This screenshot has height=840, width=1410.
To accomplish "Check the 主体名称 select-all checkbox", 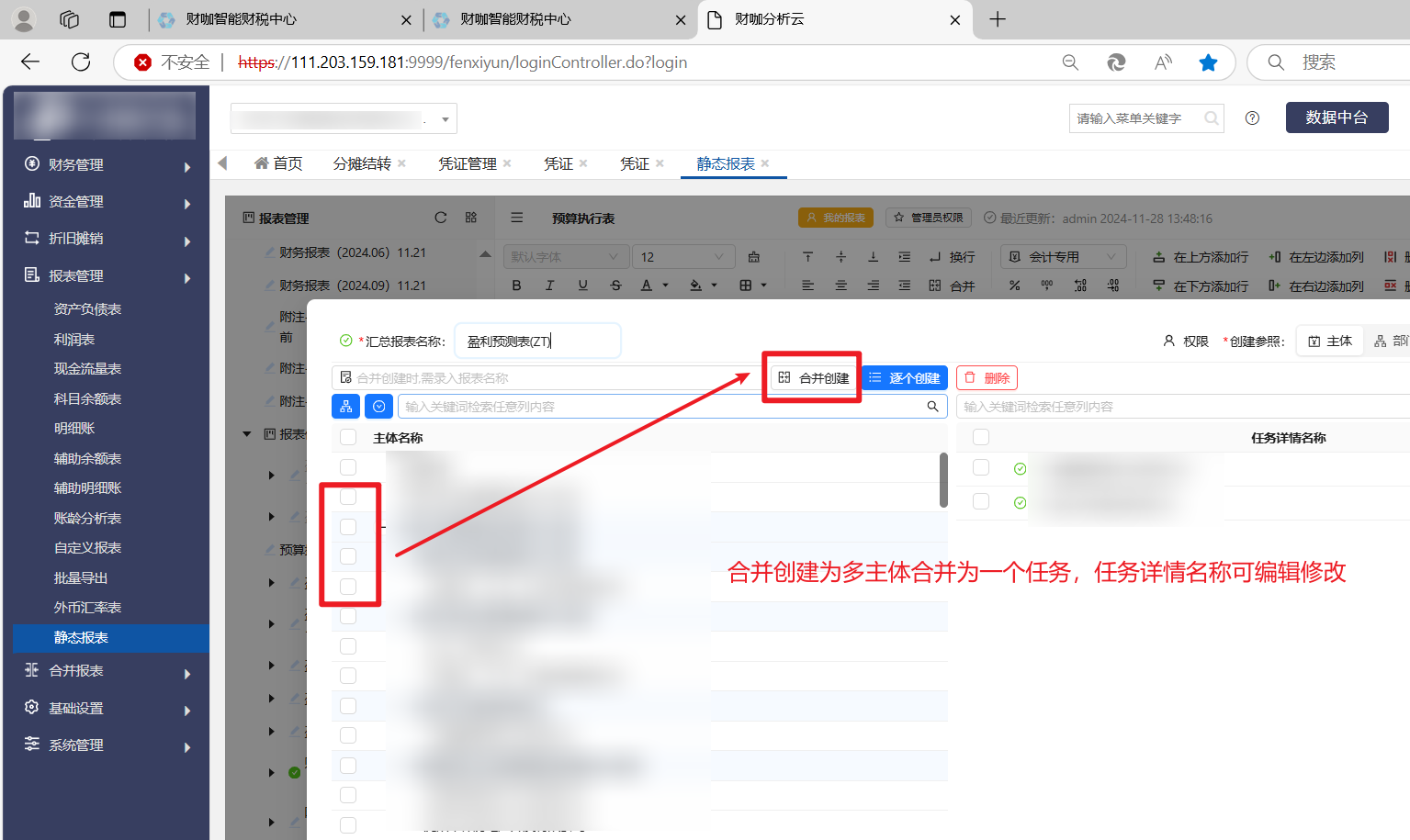I will tap(348, 437).
